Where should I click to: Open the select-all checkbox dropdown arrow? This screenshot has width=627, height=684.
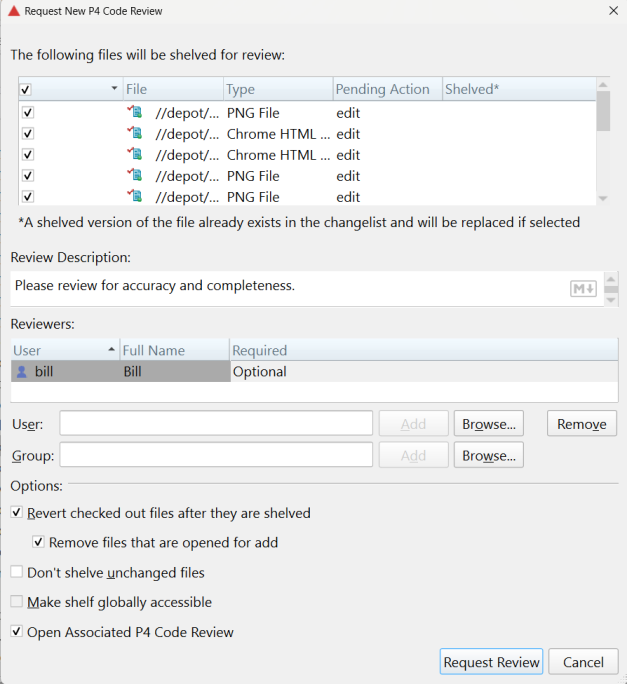coord(113,90)
